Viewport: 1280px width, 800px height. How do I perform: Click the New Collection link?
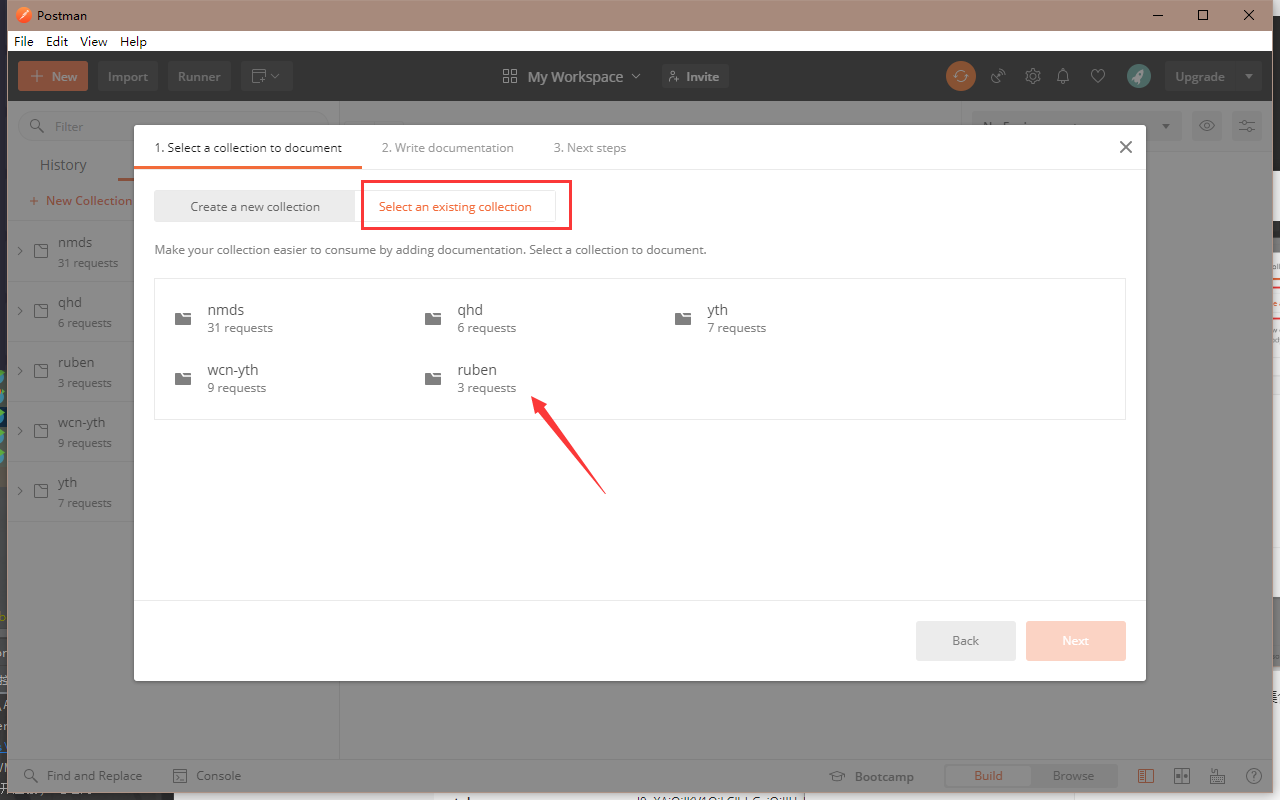pyautogui.click(x=80, y=201)
